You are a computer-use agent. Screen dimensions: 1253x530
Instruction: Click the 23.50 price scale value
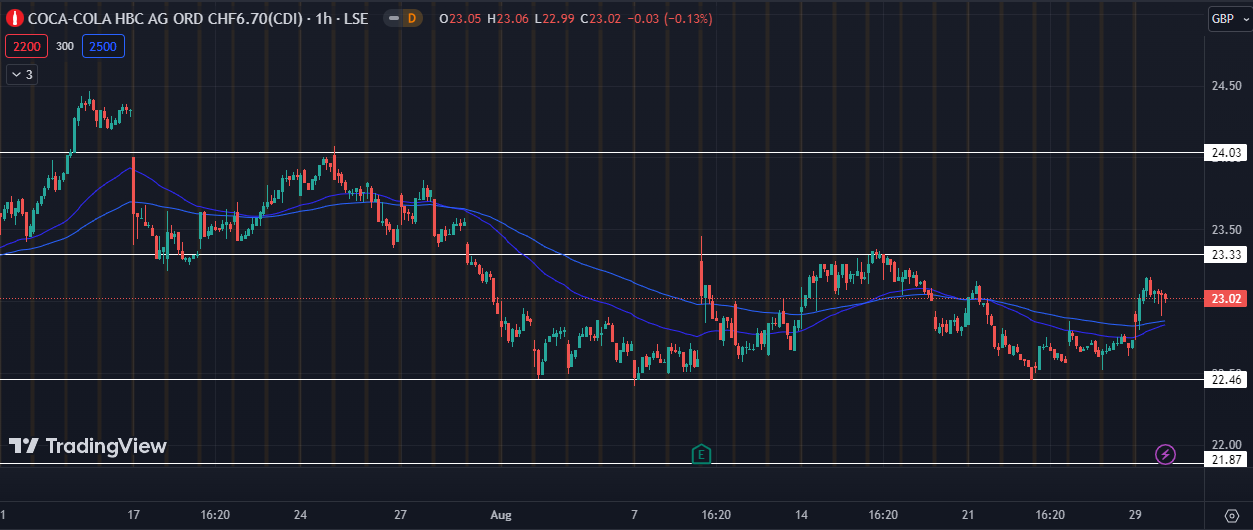[x=1226, y=229]
